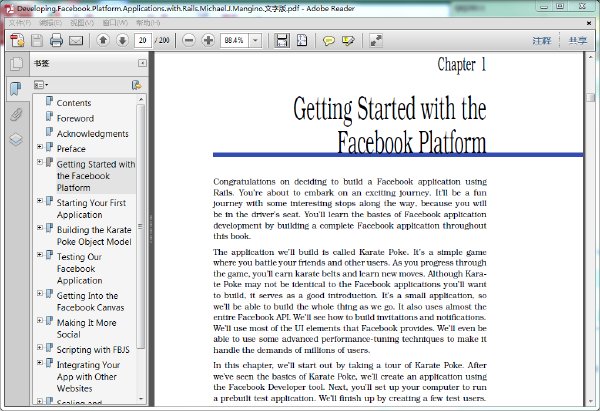Open the 窗口 menu
The width and height of the screenshot is (600, 411).
pyautogui.click(x=115, y=23)
